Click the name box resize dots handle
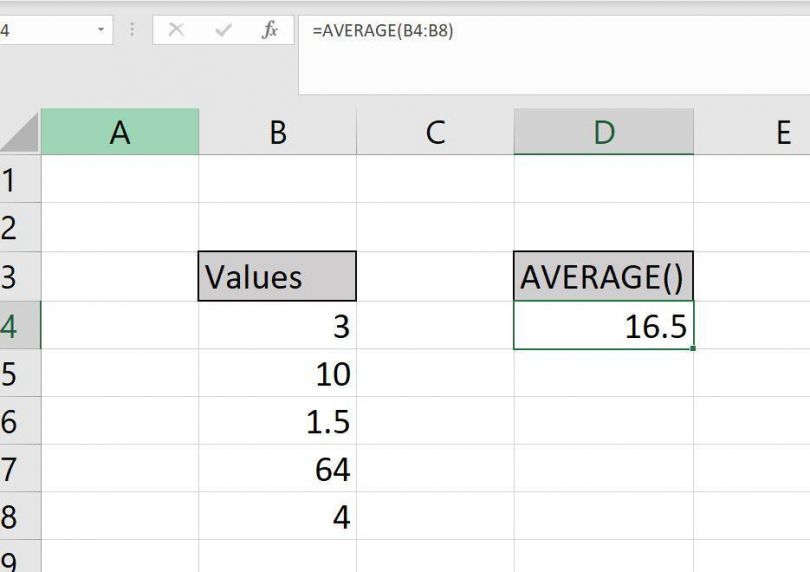The image size is (810, 572). pos(132,30)
